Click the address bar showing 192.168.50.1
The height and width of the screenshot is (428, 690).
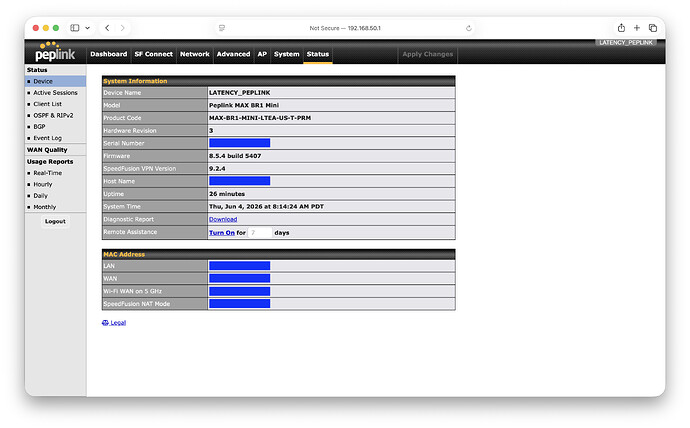click(345, 28)
